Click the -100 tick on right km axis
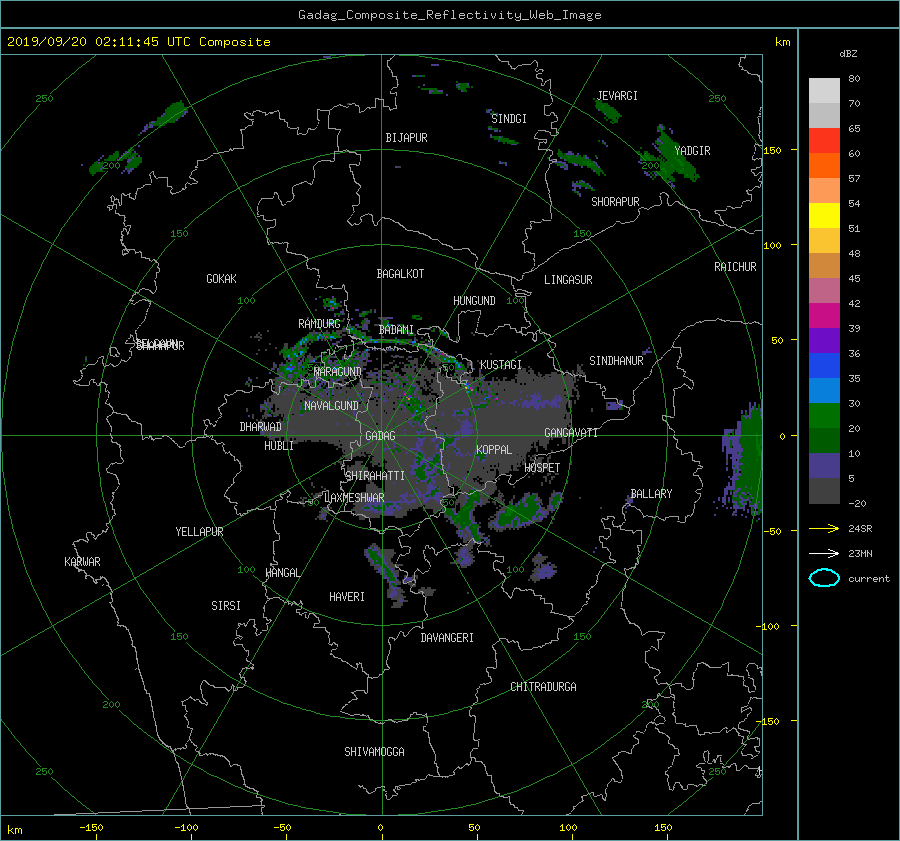The width and height of the screenshot is (900, 841). pyautogui.click(x=770, y=626)
